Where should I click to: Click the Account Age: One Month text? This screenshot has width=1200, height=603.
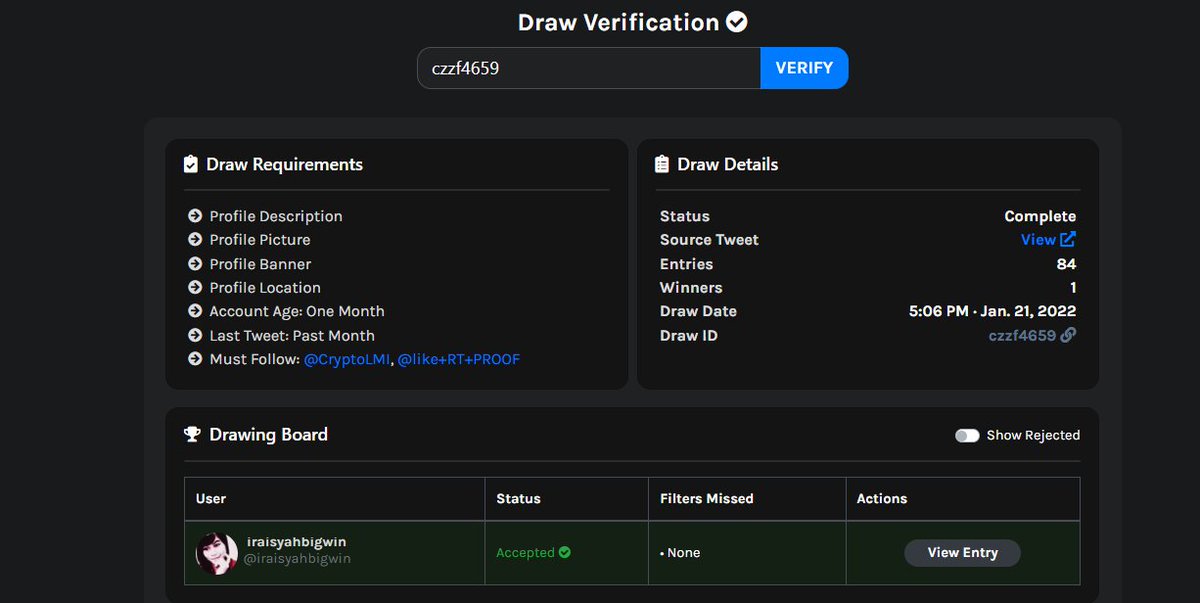[297, 311]
